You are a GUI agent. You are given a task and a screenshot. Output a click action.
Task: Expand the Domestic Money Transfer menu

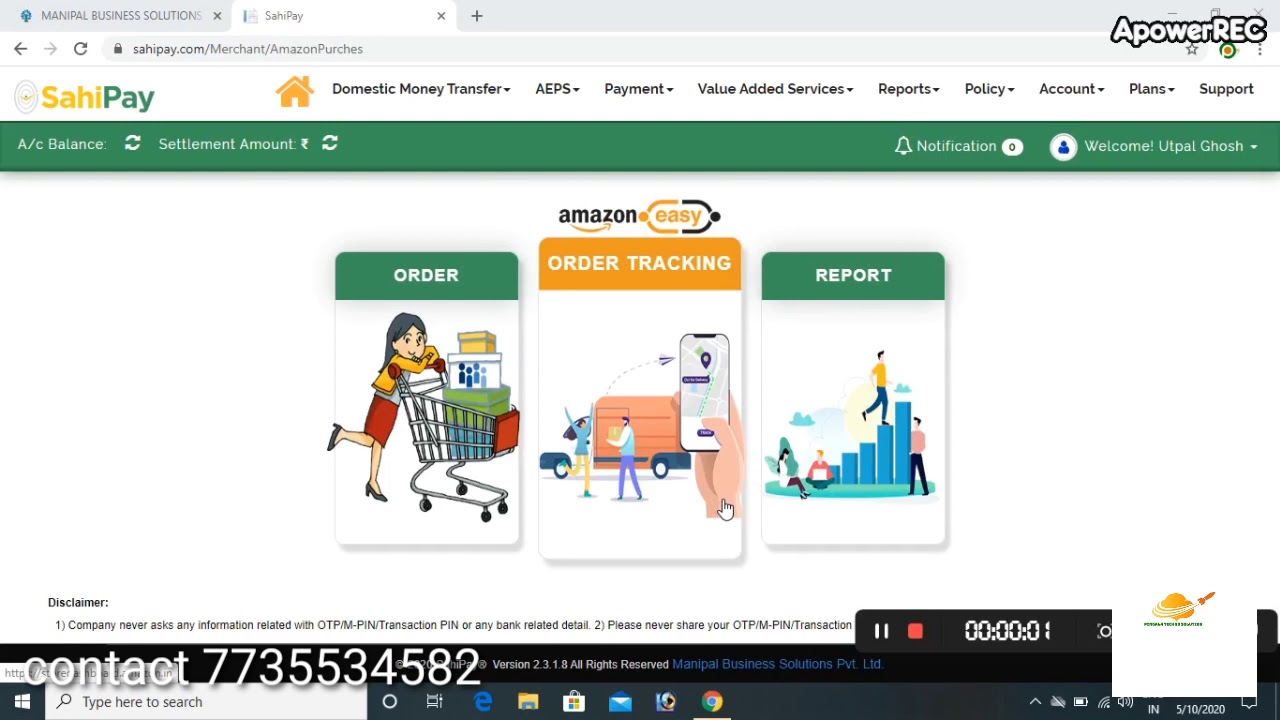(x=421, y=89)
